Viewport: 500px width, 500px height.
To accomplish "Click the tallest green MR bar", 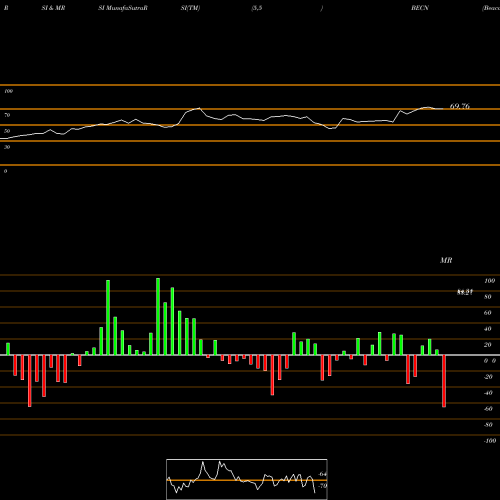I will (158, 316).
